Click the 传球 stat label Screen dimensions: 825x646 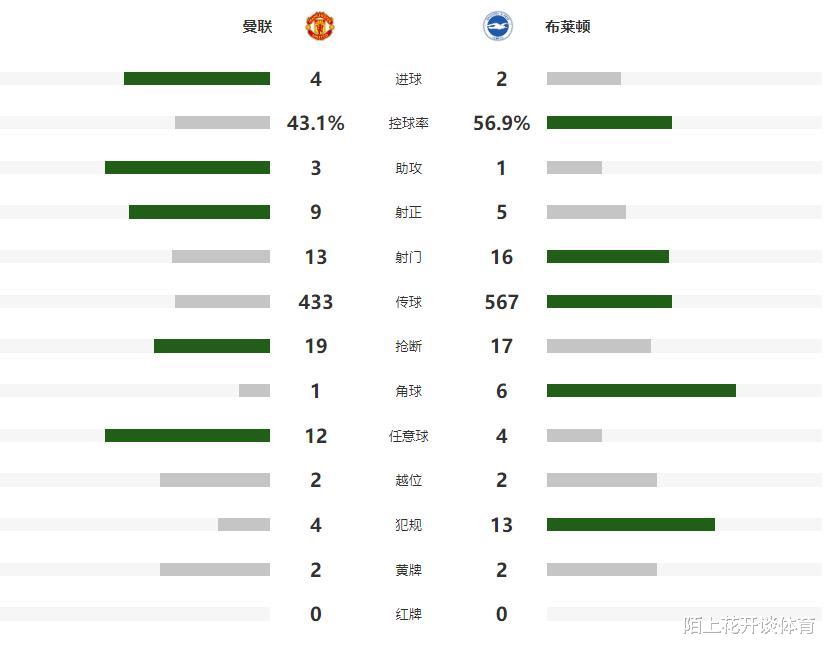click(408, 302)
